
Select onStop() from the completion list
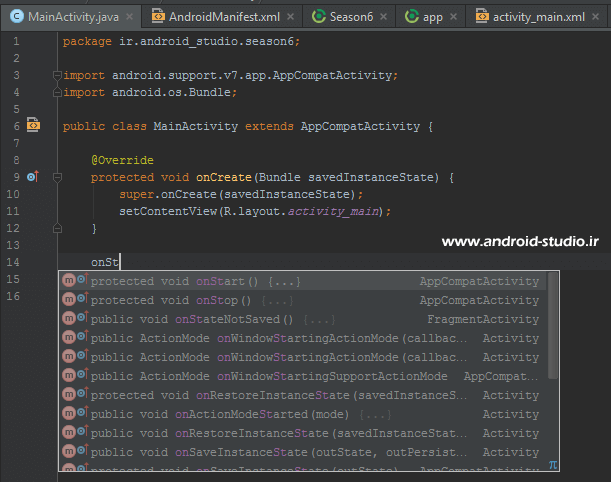[x=230, y=301]
